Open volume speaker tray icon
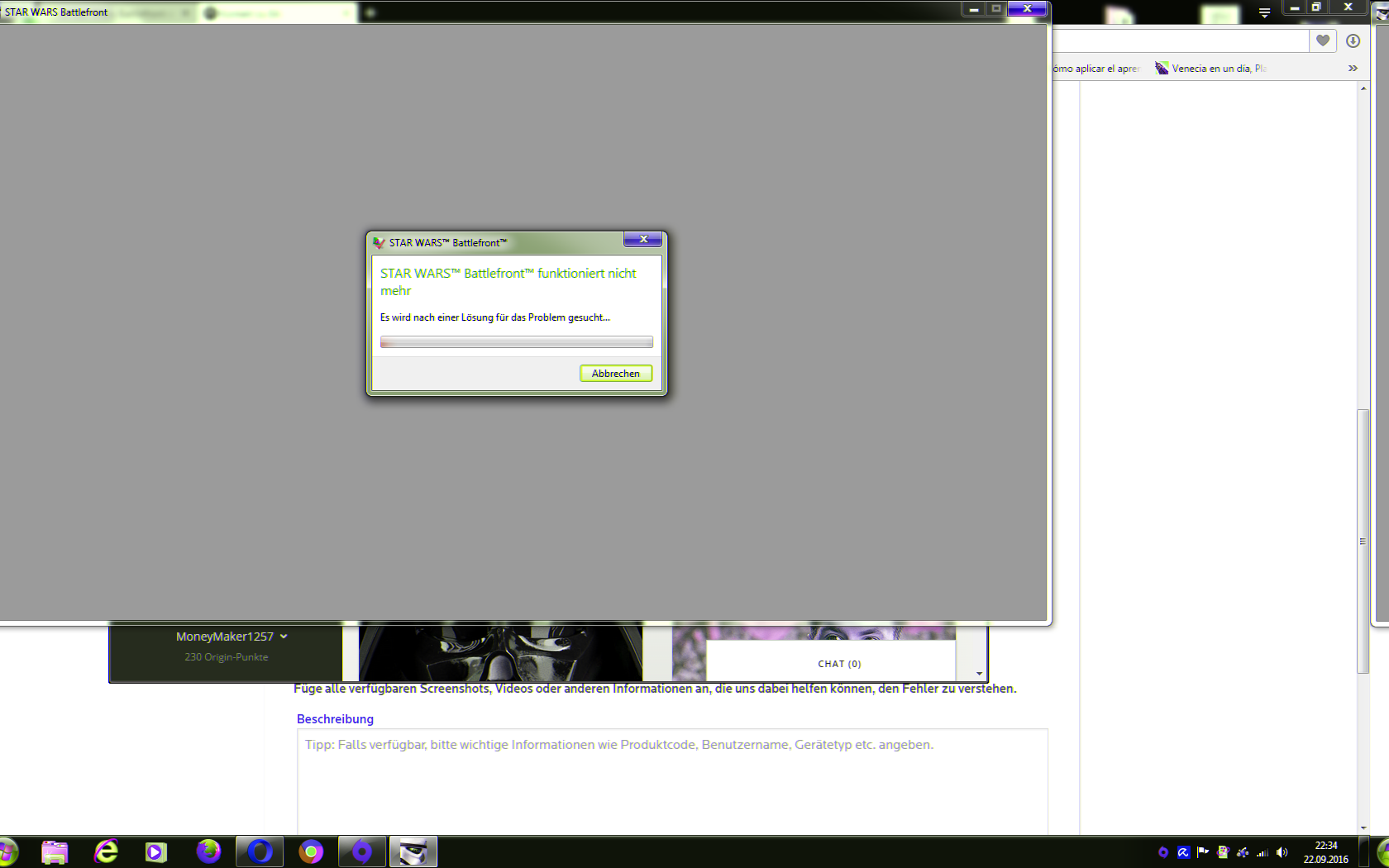Viewport: 1389px width, 868px height. [1282, 852]
